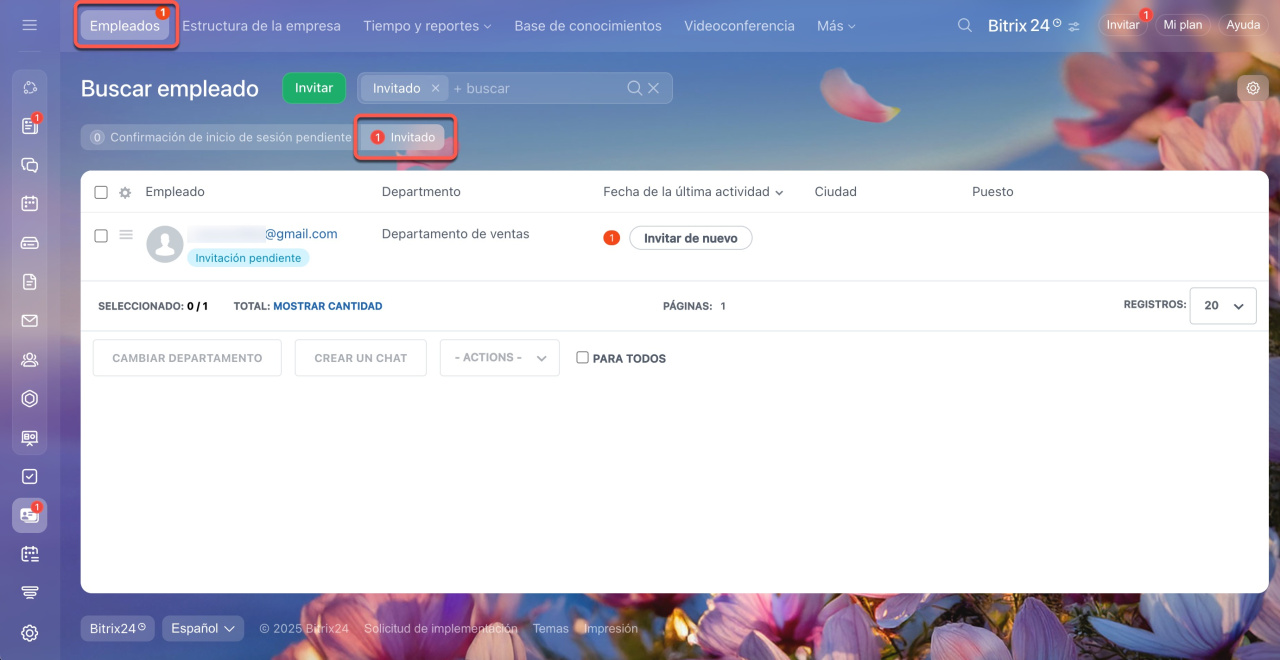Go to the Empleados tab

point(125,26)
